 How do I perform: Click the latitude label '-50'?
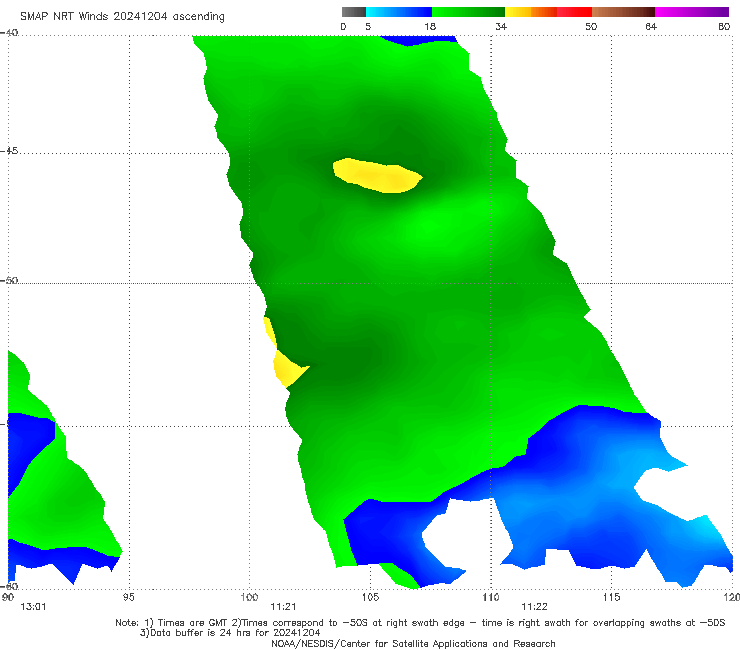coord(9,281)
